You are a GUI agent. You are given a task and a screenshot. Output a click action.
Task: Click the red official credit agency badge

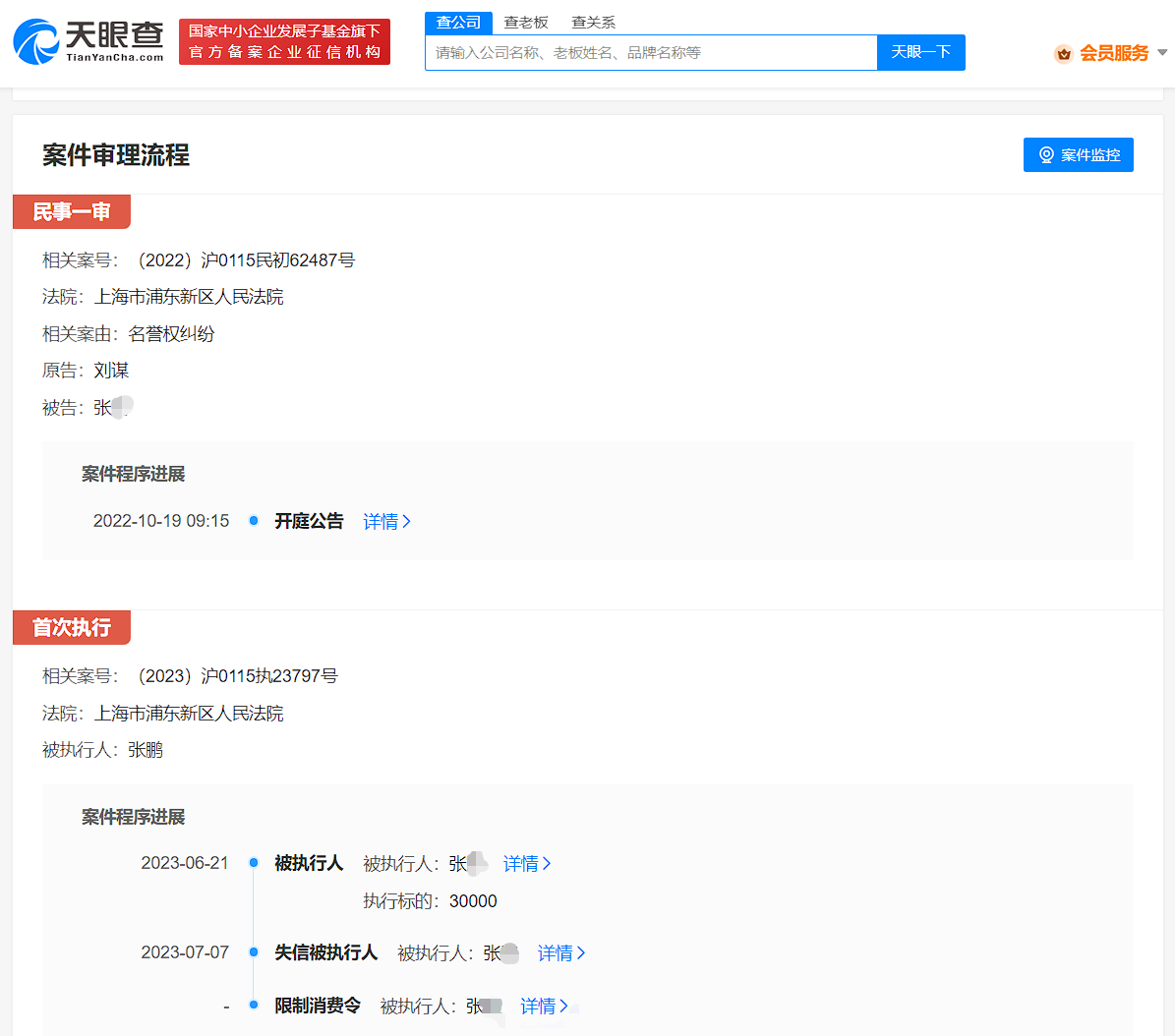coord(284,42)
